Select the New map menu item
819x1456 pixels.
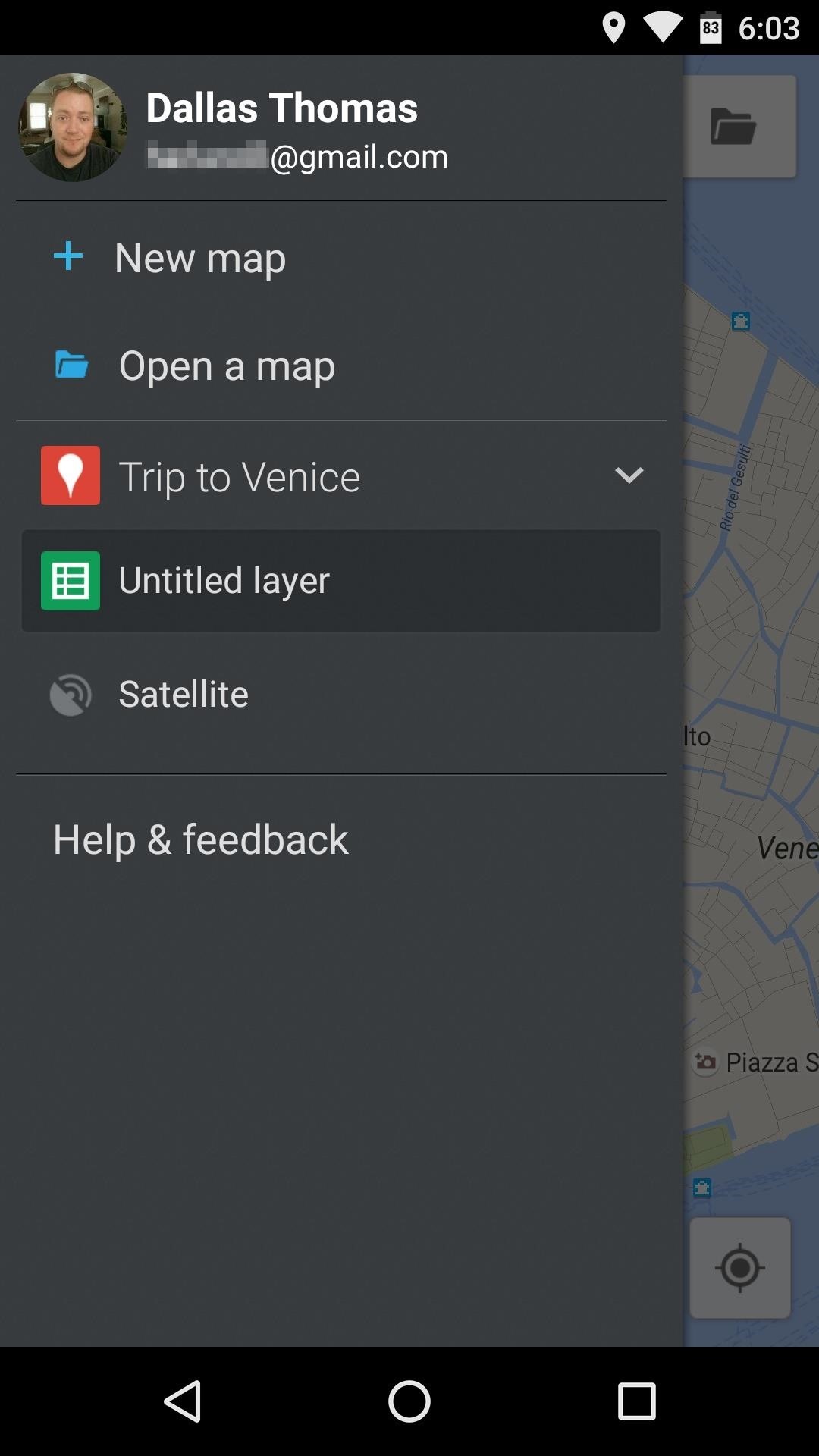point(341,257)
